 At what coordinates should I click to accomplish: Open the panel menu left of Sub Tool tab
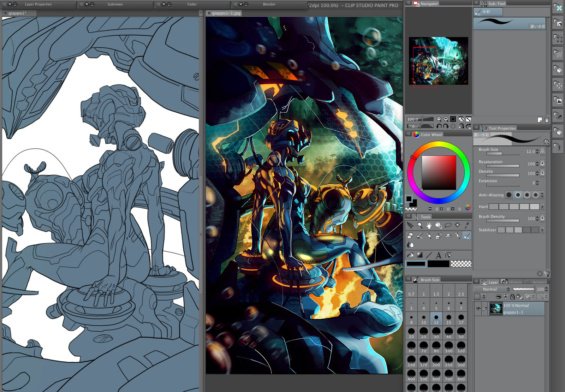(477, 4)
